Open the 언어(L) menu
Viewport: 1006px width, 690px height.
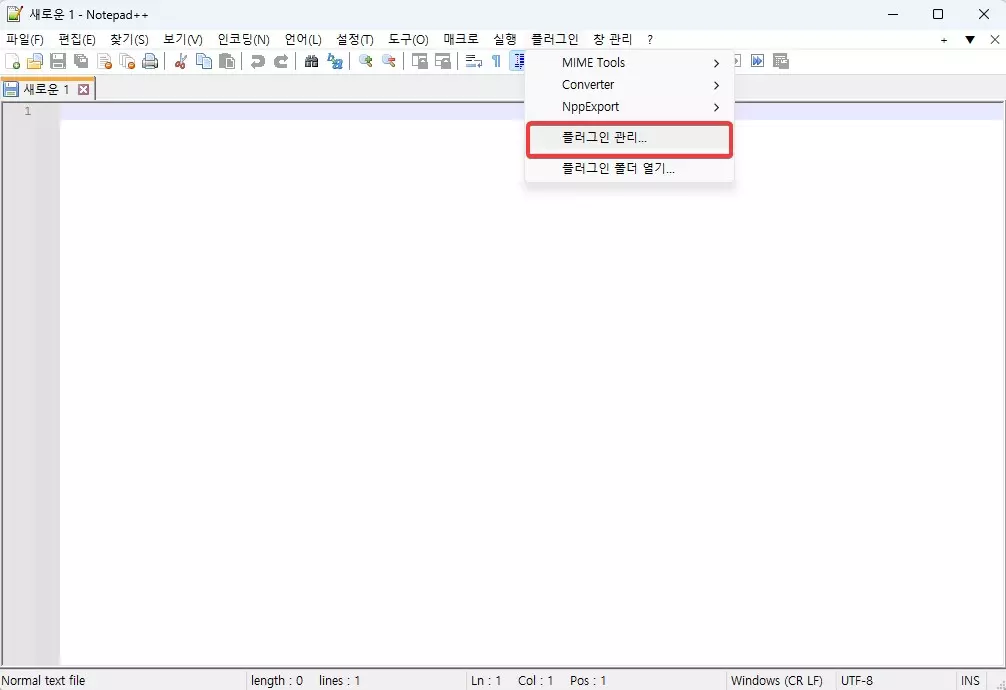[303, 40]
